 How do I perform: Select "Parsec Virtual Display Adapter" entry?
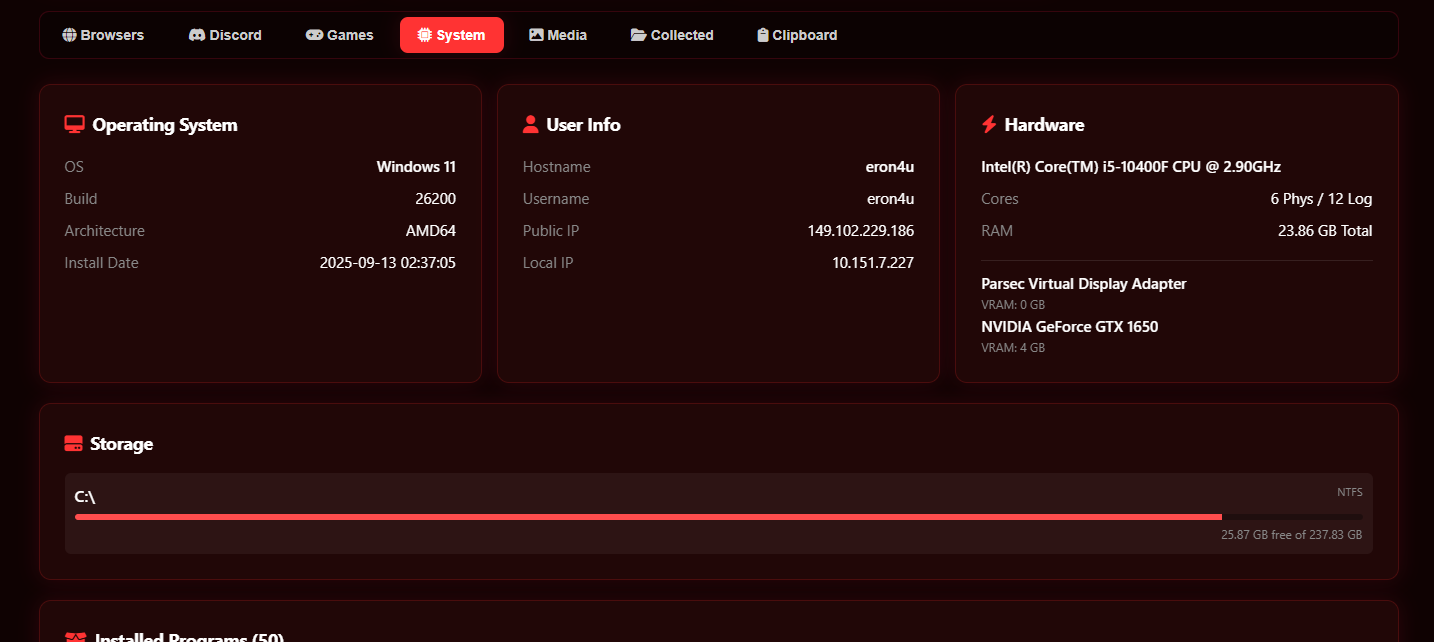point(1084,284)
